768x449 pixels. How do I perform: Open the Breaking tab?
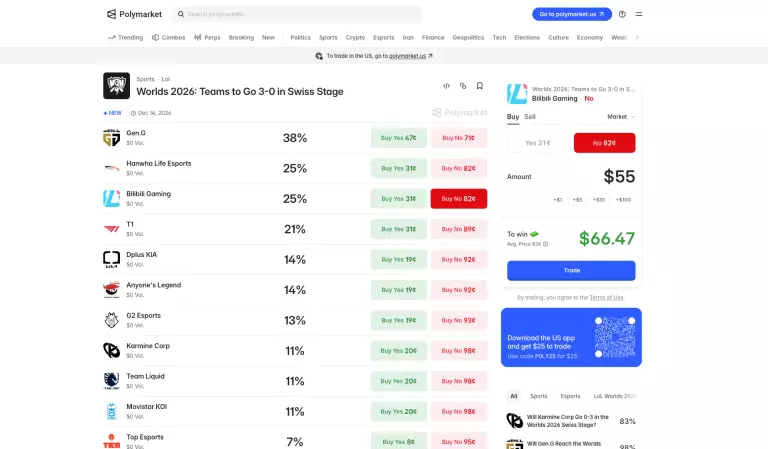[241, 37]
